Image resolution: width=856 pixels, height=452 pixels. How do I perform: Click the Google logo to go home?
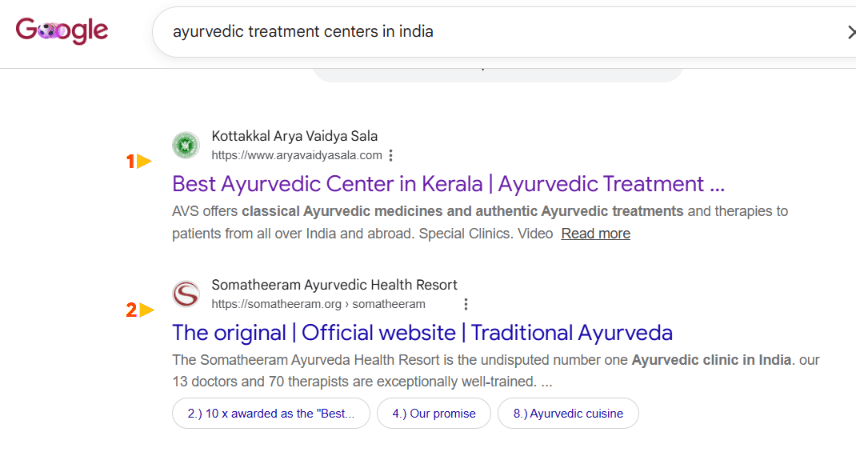tap(62, 31)
